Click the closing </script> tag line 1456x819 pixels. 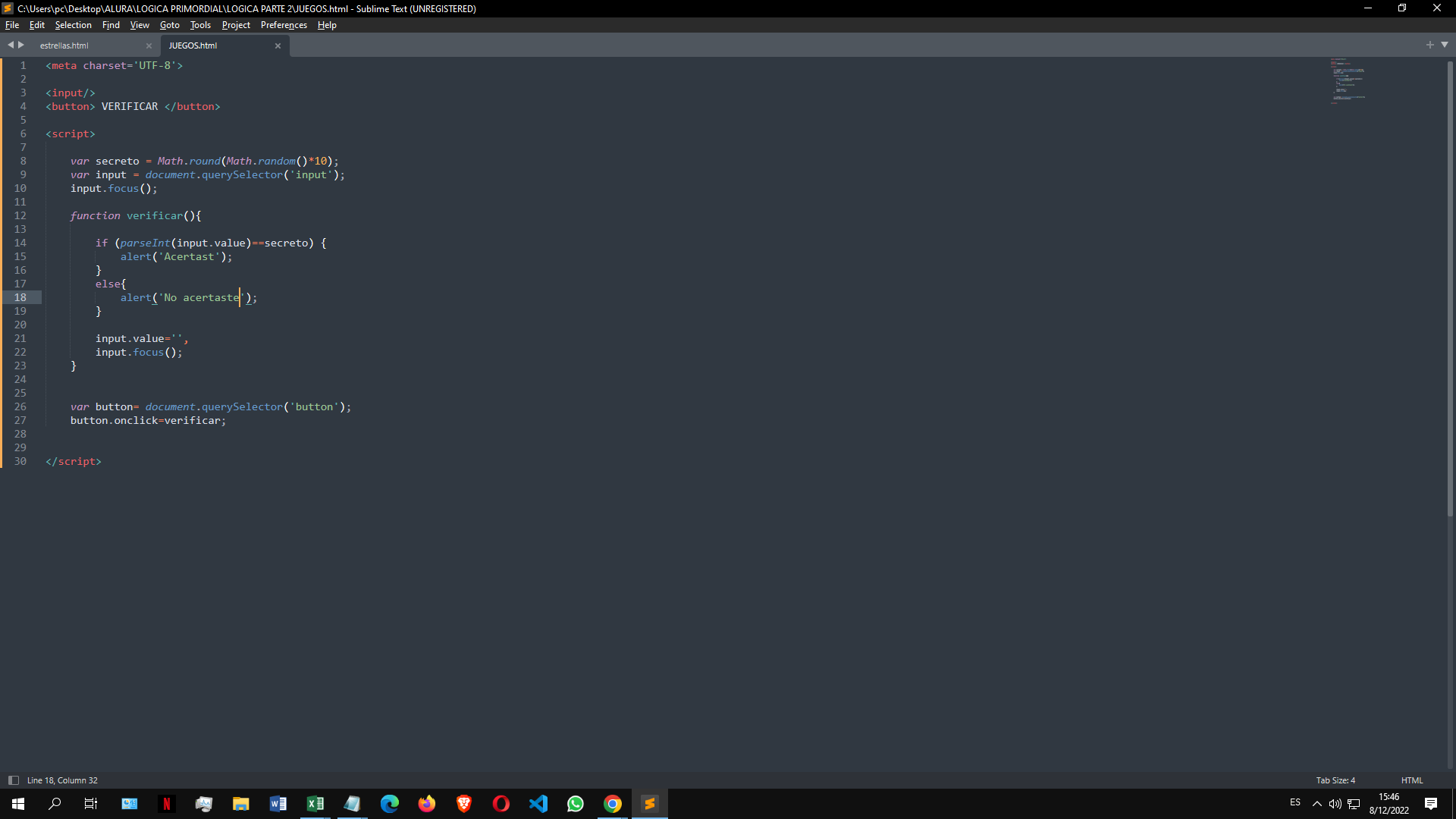[x=73, y=461]
